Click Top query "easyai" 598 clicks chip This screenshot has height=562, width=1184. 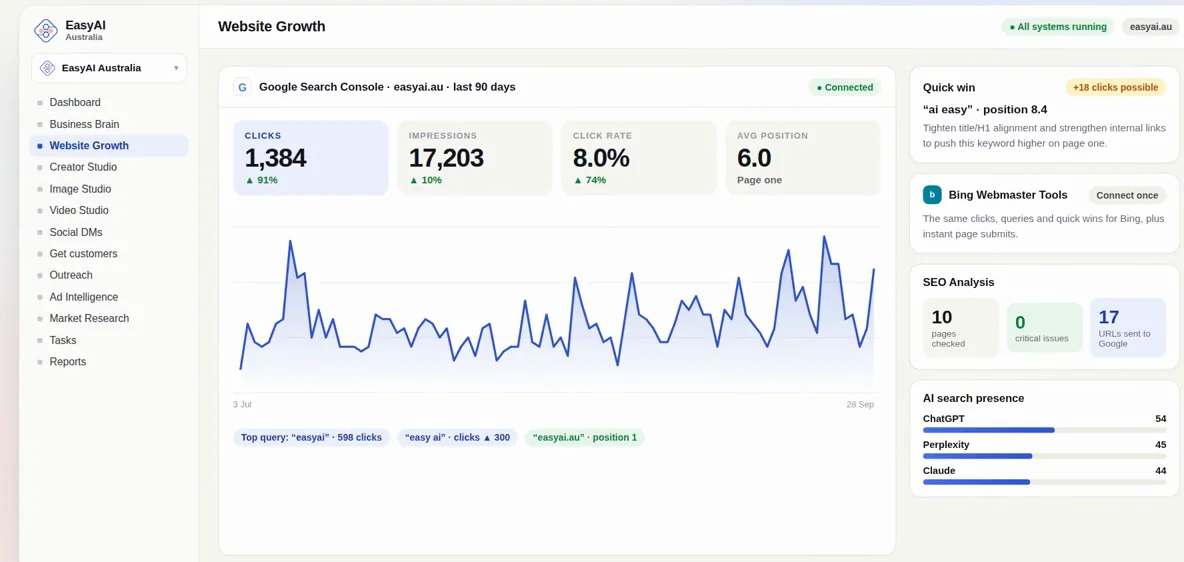[311, 437]
